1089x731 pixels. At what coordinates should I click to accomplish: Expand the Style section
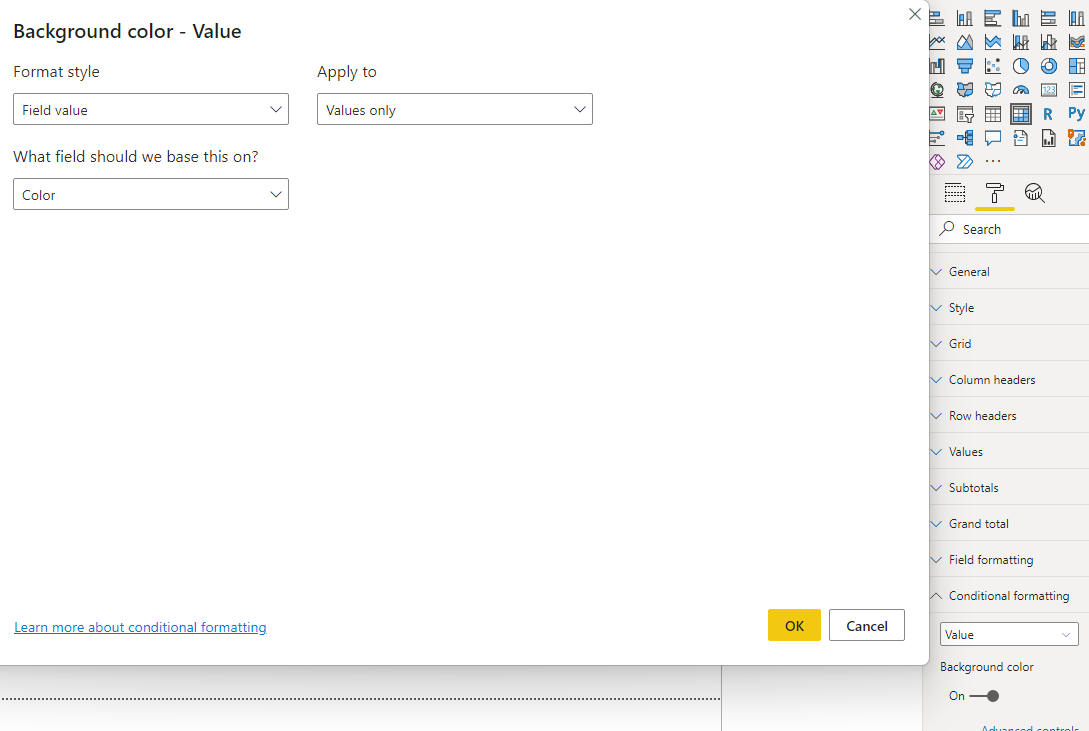tap(1009, 308)
